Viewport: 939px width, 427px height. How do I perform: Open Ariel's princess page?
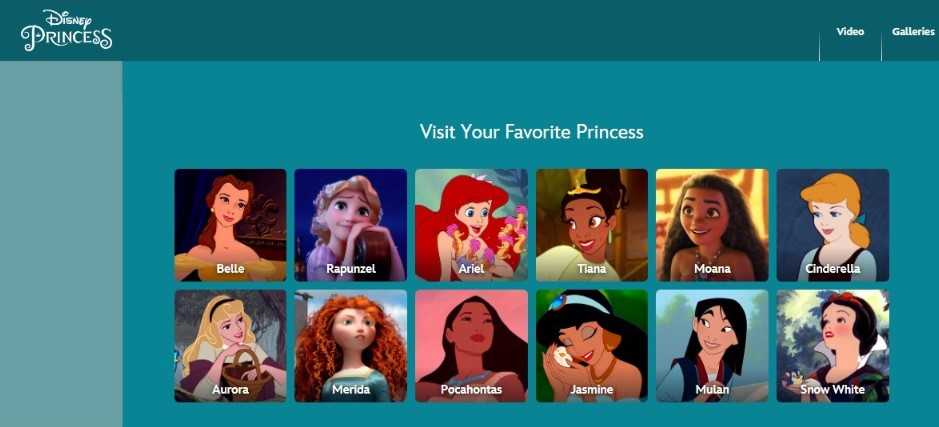(x=471, y=225)
